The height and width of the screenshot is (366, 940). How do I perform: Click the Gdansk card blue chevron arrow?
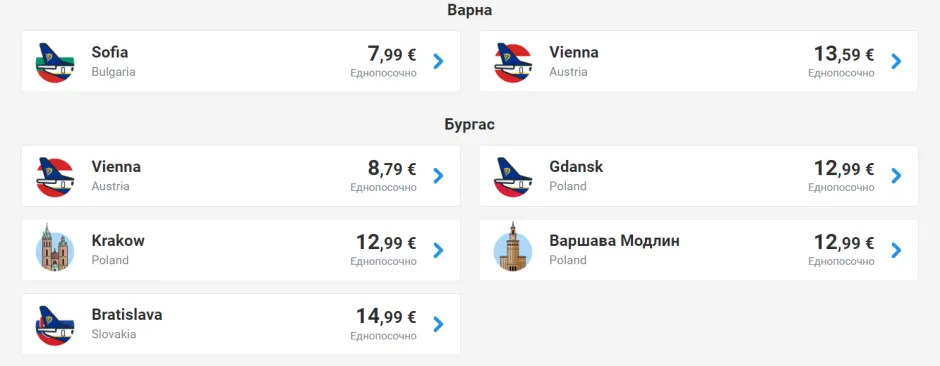tap(896, 176)
